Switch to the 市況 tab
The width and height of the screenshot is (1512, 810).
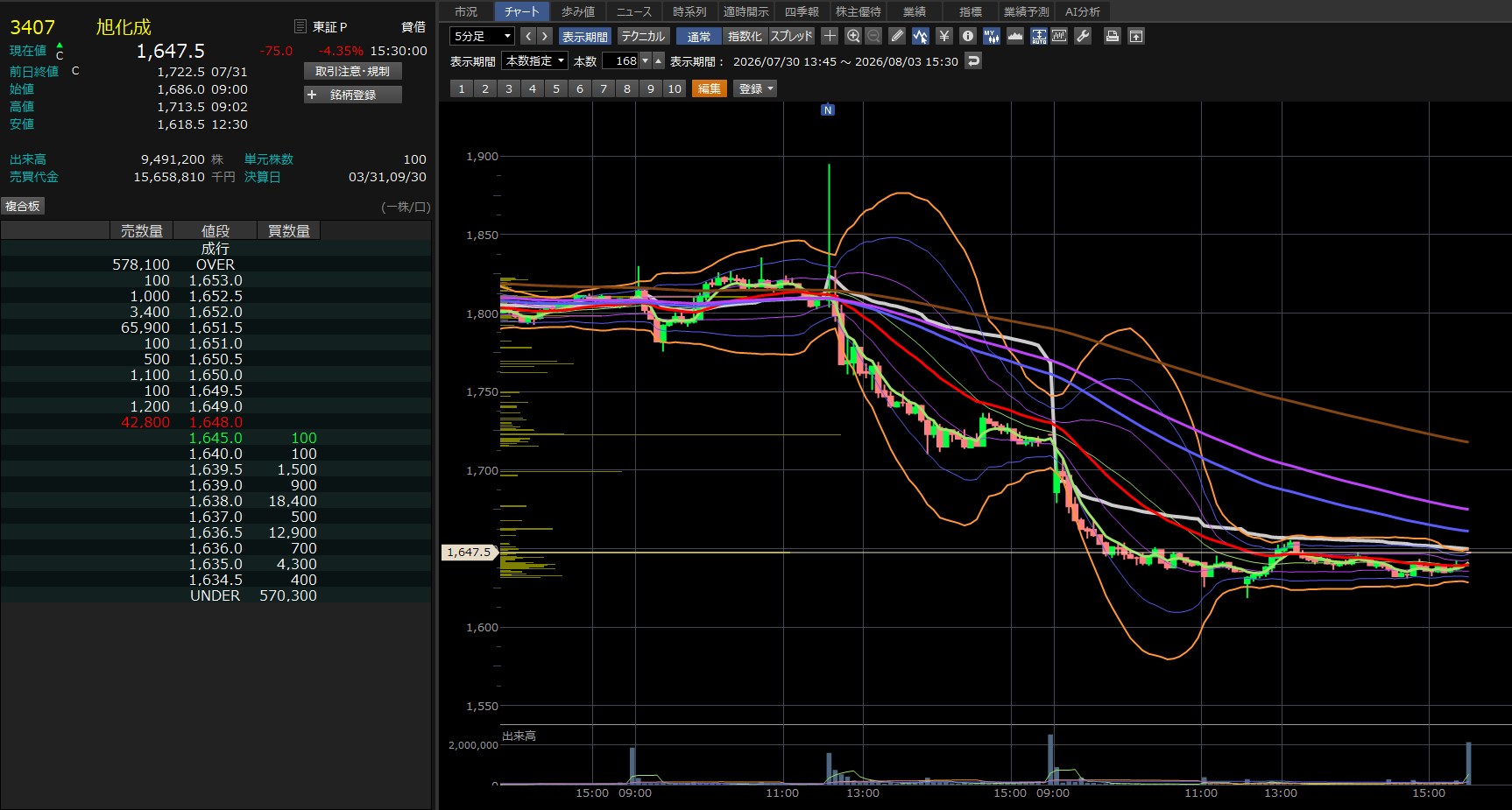(x=466, y=11)
